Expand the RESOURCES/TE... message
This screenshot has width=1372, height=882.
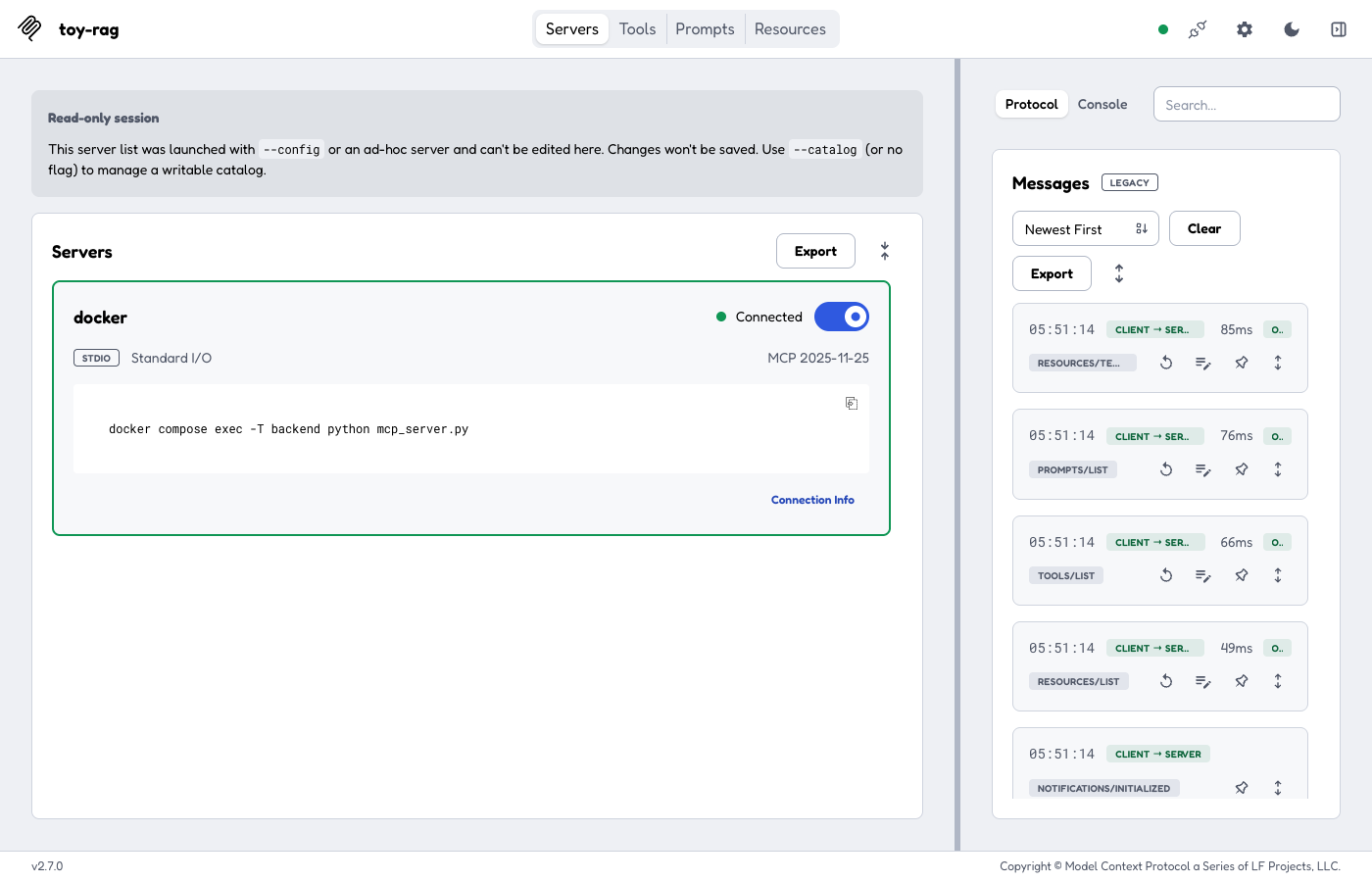point(1278,363)
